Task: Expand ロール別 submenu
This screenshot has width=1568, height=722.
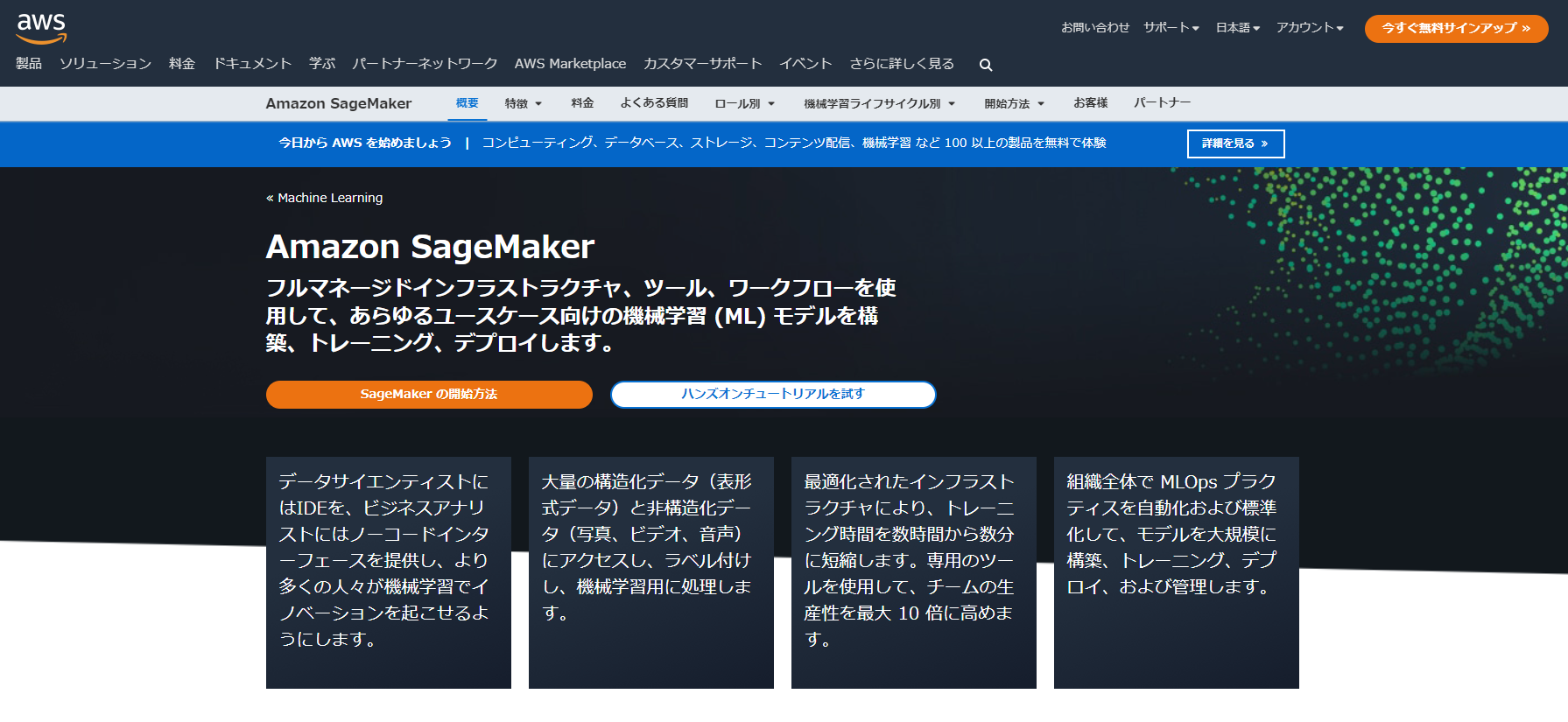Action: pos(745,103)
